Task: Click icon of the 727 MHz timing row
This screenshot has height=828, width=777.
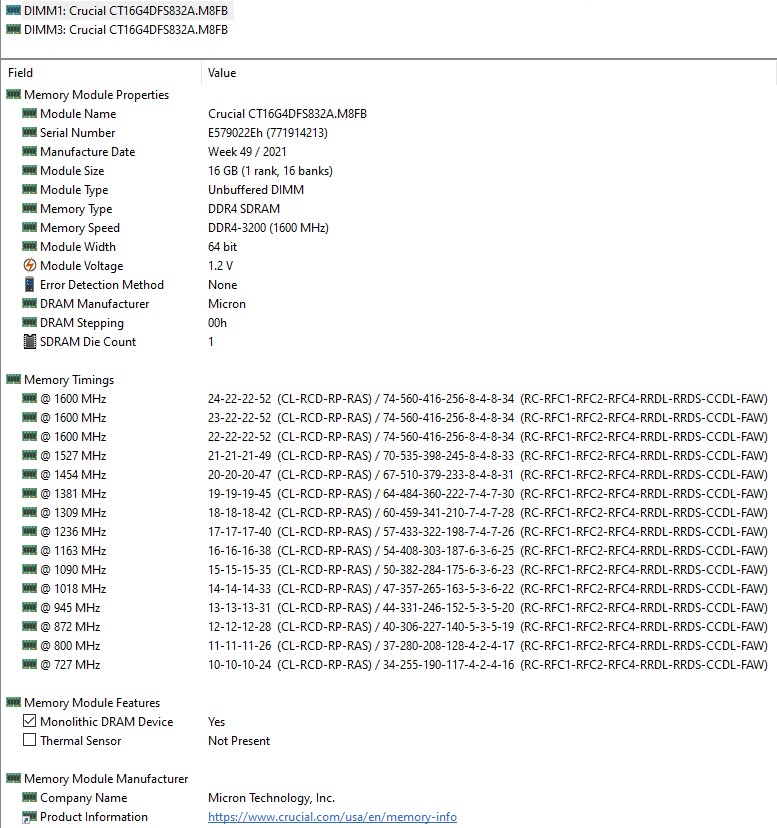Action: coord(30,664)
